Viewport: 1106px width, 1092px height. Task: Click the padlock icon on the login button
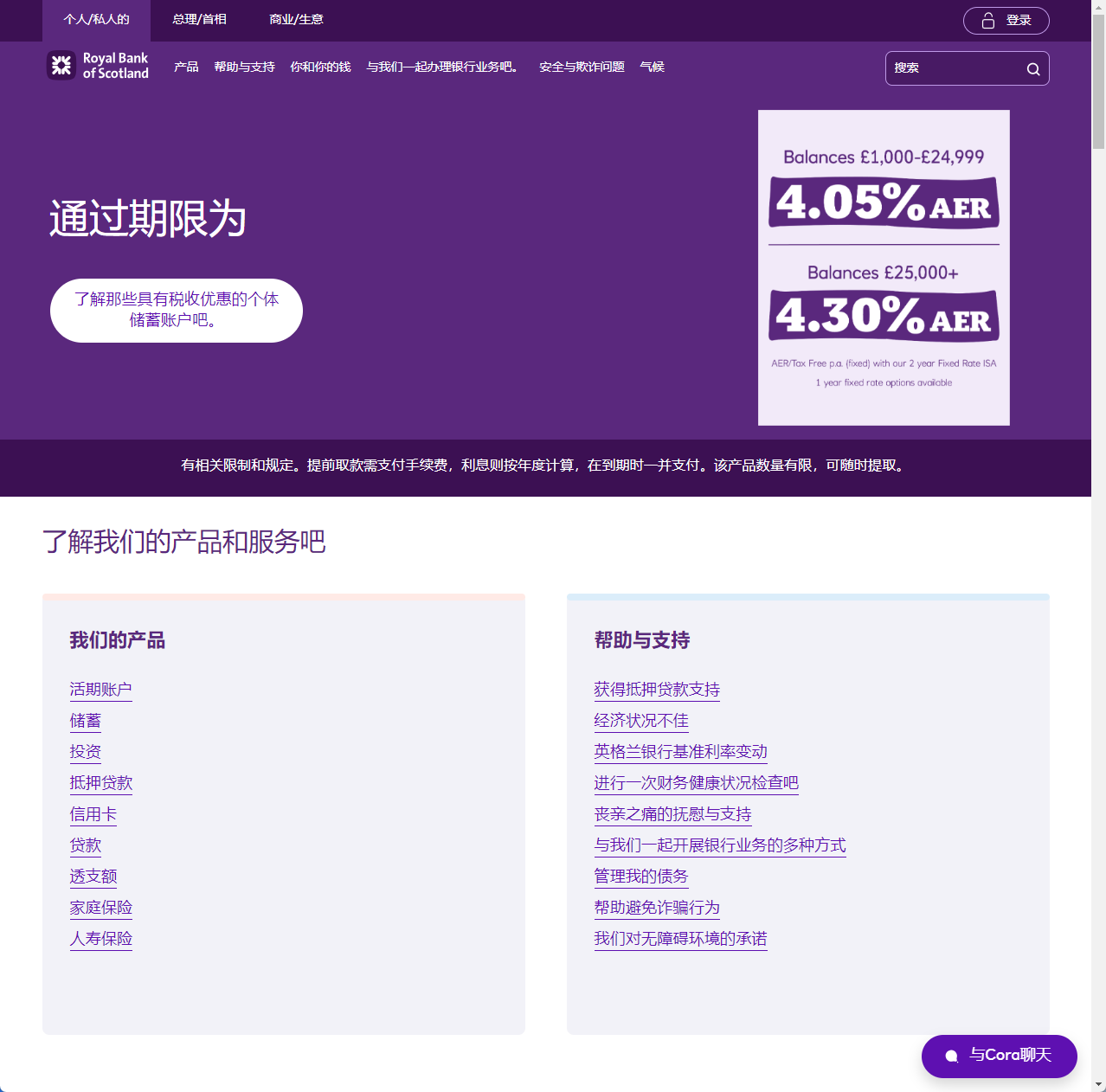pos(988,20)
